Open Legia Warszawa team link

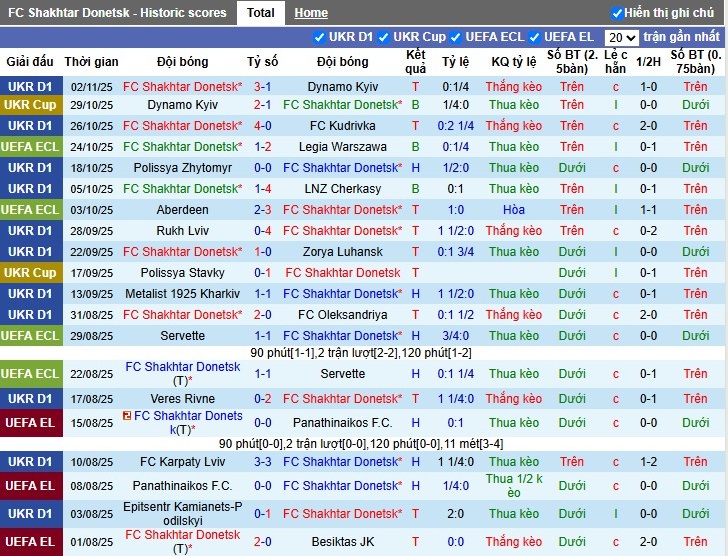[343, 147]
